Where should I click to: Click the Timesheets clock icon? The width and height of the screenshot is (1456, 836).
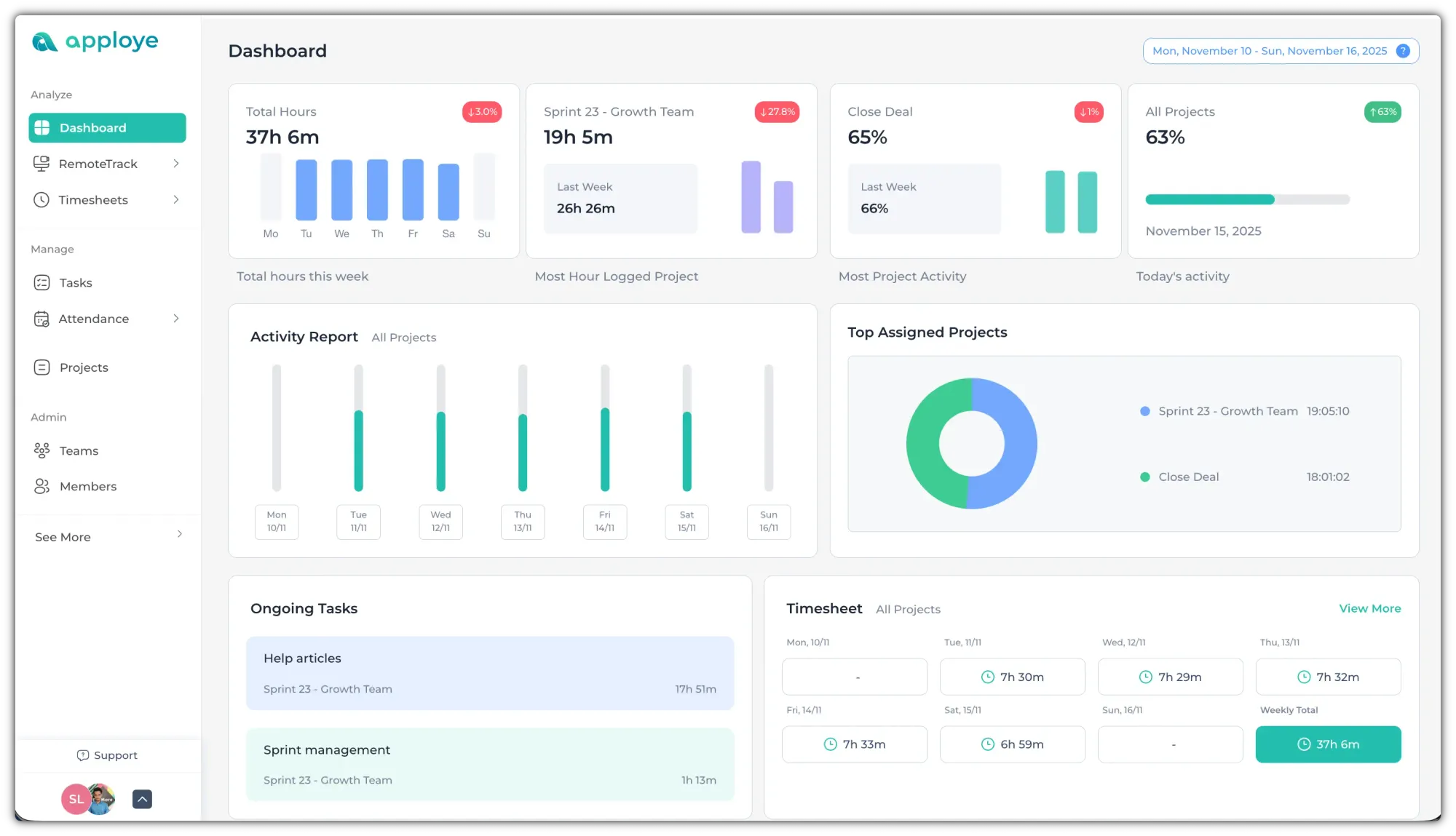[41, 200]
